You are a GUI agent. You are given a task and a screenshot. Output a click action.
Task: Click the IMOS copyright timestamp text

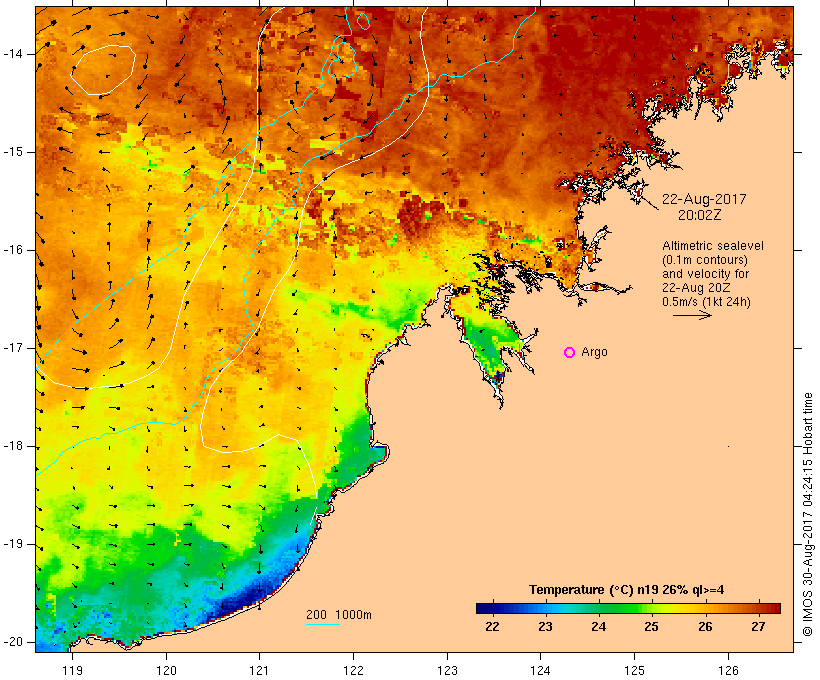click(x=808, y=514)
